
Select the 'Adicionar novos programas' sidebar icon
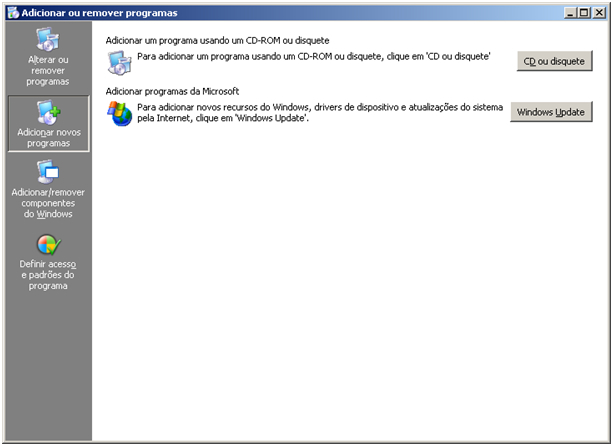(48, 111)
